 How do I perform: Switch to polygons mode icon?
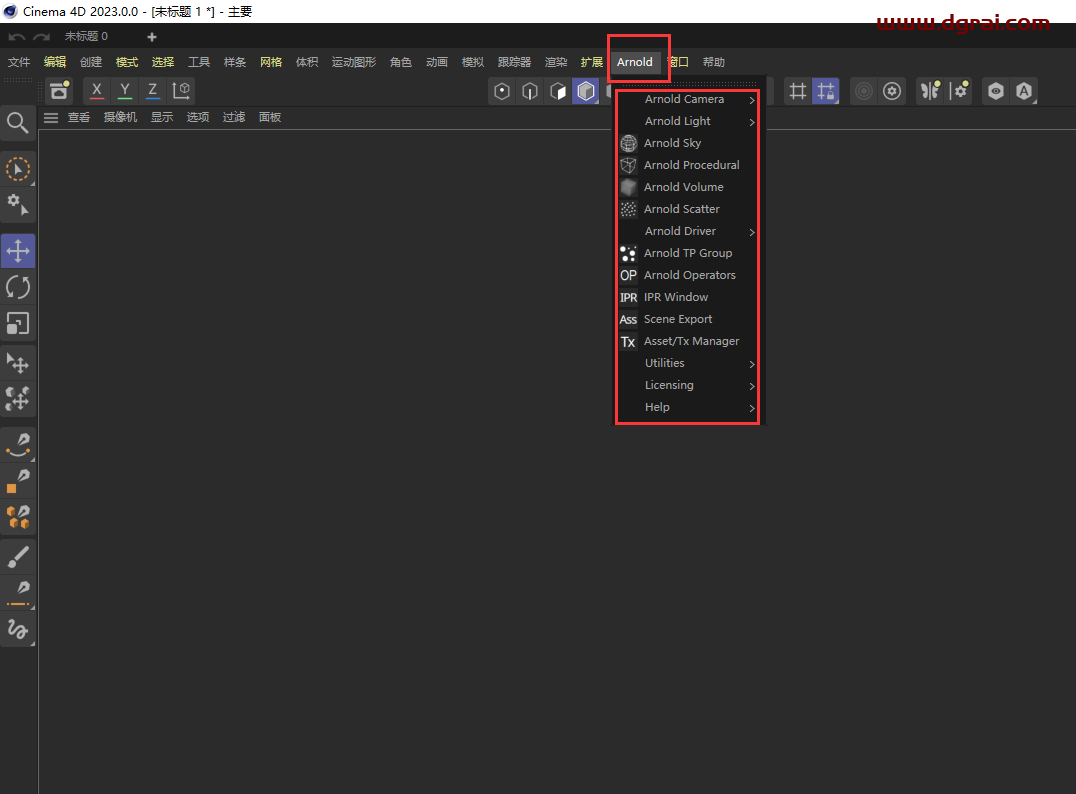point(558,91)
